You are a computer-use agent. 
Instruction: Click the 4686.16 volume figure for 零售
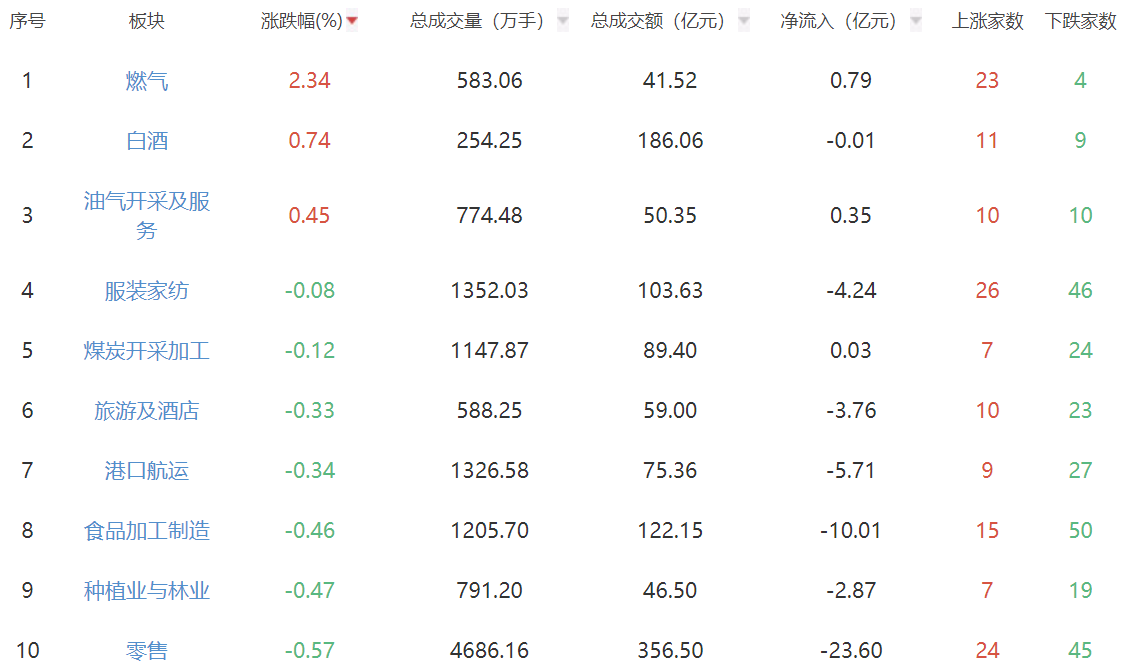pyautogui.click(x=489, y=651)
